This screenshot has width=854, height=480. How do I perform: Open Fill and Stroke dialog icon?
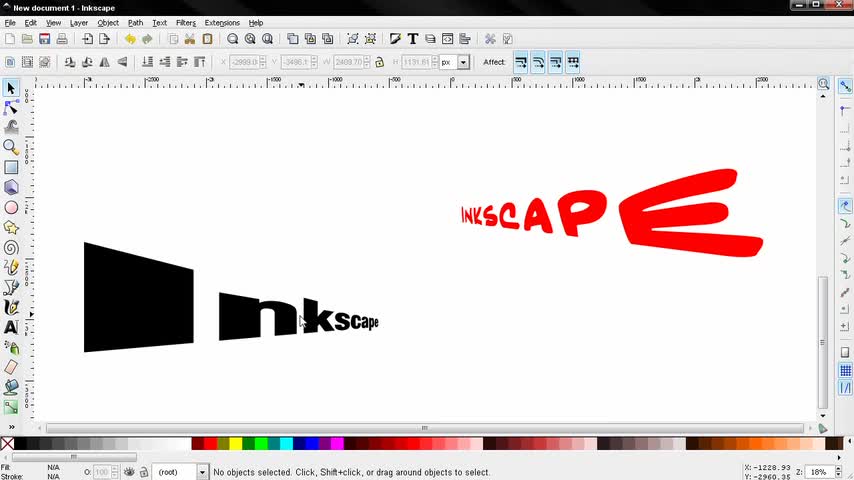395,39
